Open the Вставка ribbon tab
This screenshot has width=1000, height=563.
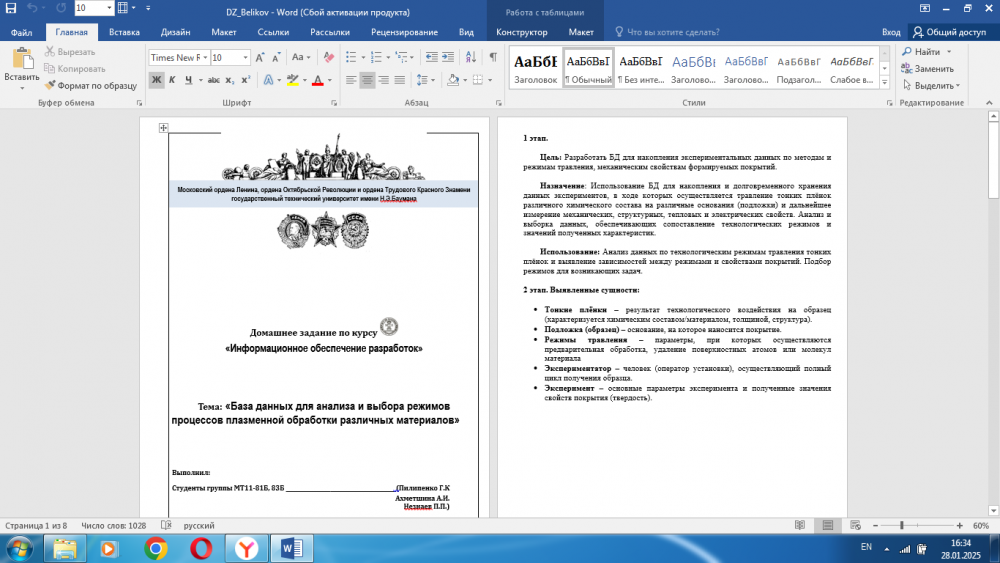[x=124, y=32]
